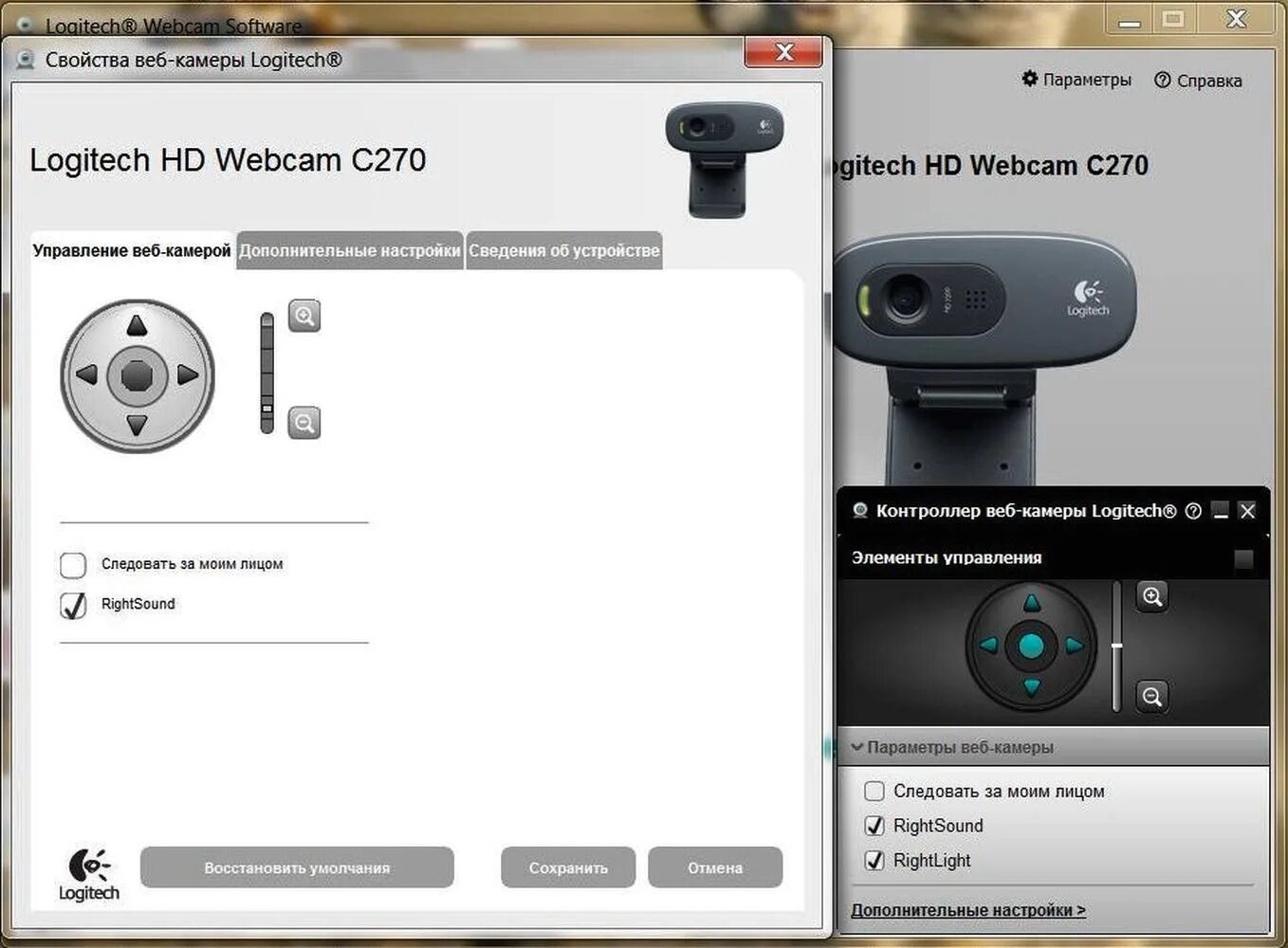Uncheck RightSound in controller panel

874,826
